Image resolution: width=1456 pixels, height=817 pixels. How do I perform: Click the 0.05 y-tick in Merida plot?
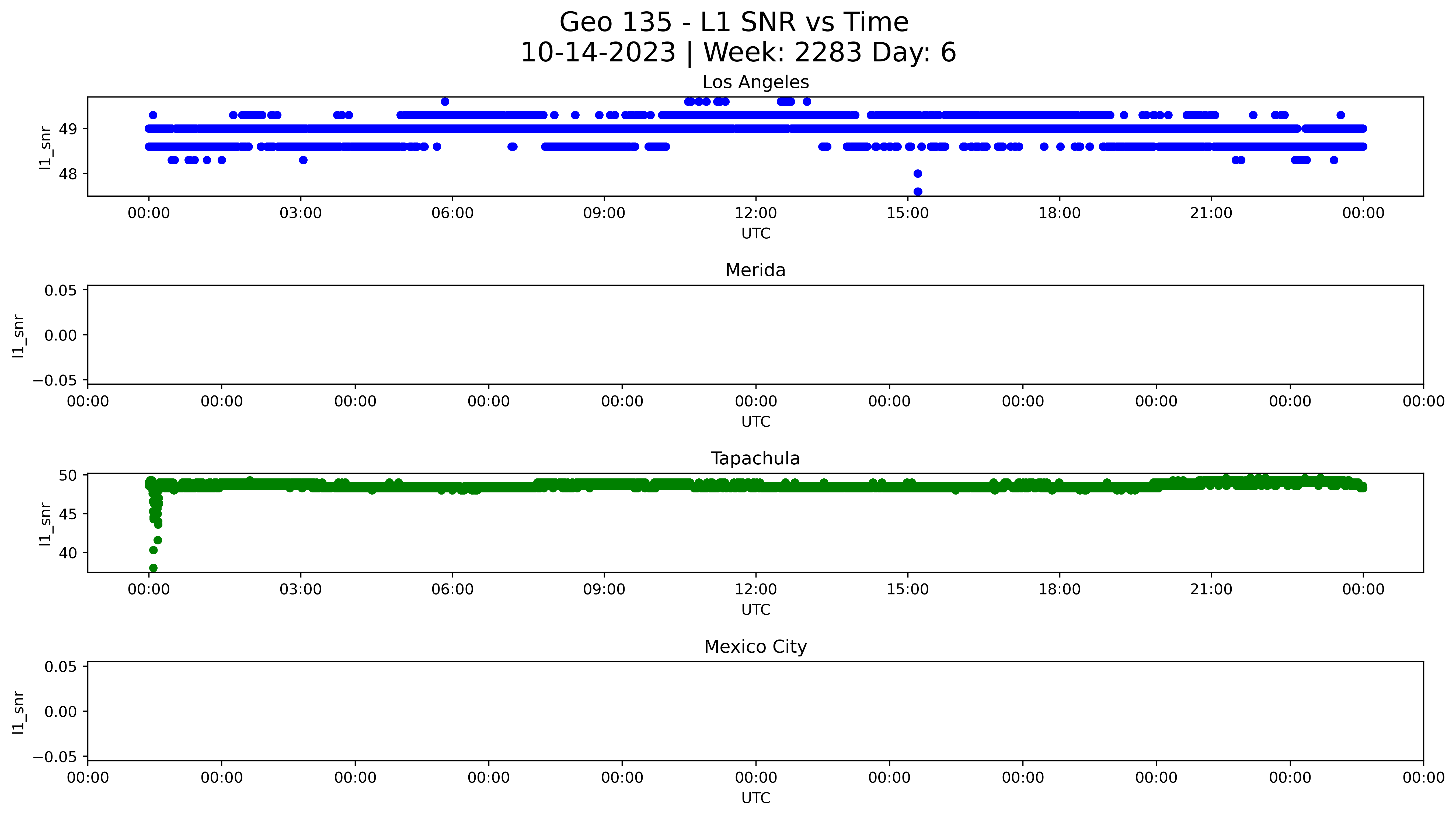[x=61, y=291]
